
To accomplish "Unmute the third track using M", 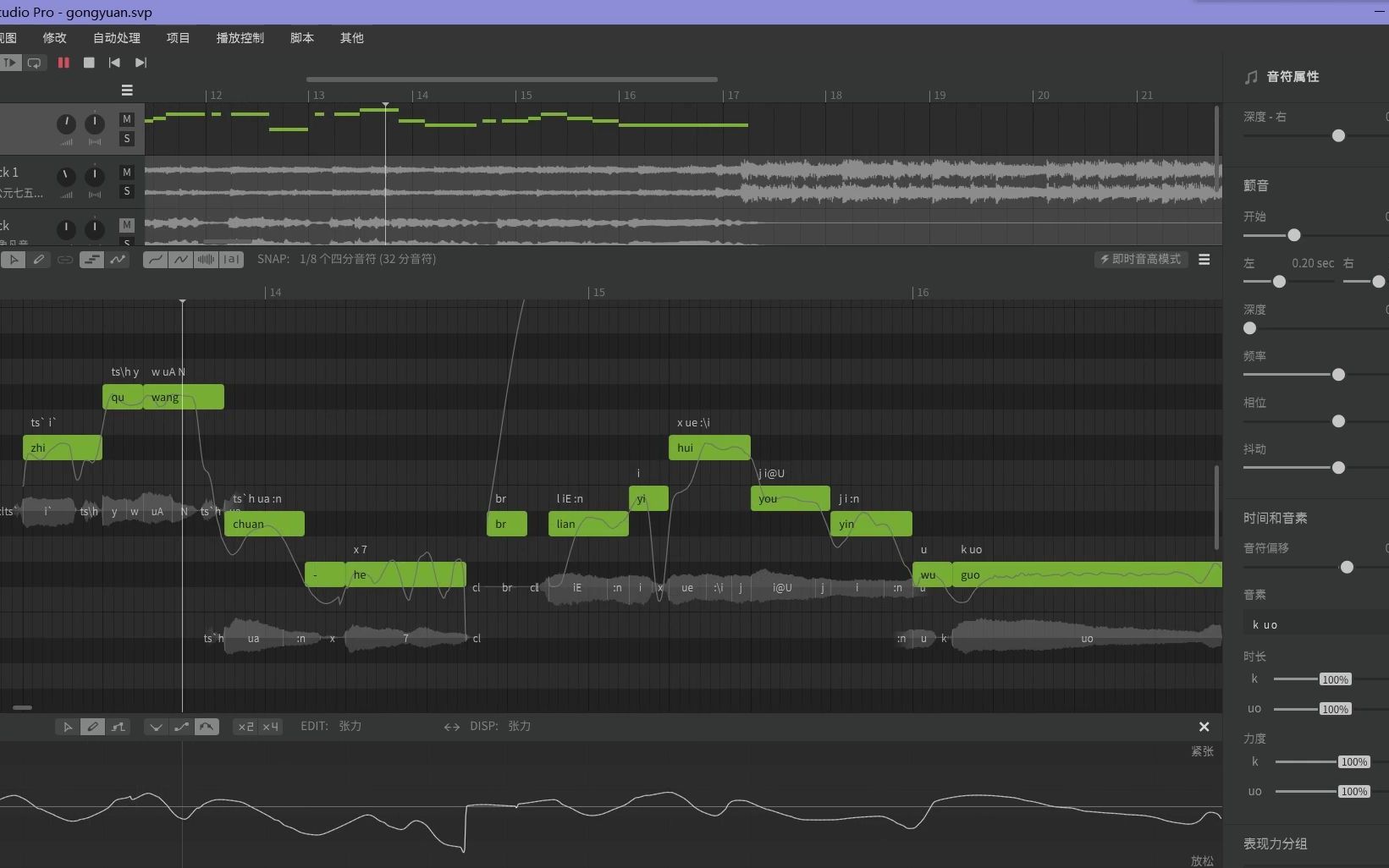I will (x=127, y=225).
